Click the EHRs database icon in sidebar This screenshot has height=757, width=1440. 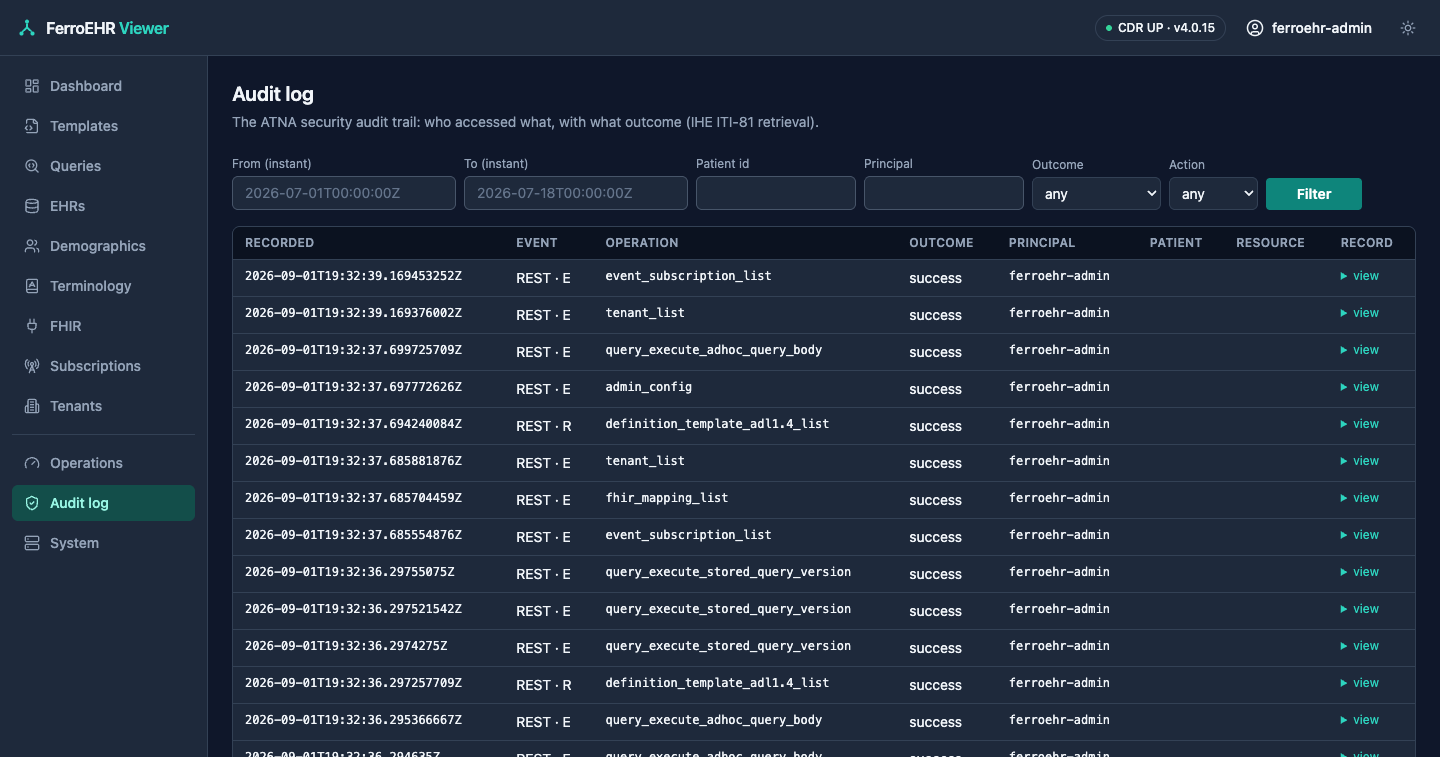(x=32, y=206)
